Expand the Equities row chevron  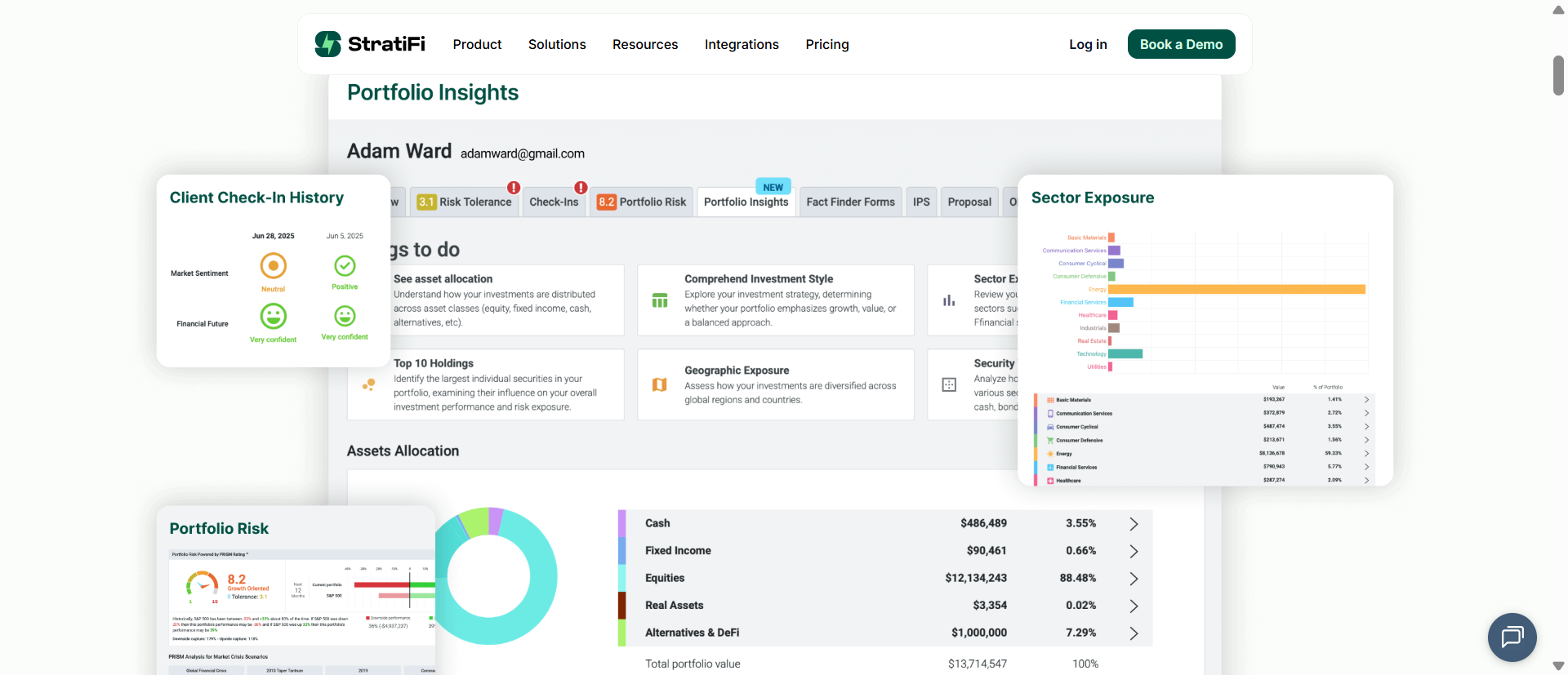point(1134,579)
